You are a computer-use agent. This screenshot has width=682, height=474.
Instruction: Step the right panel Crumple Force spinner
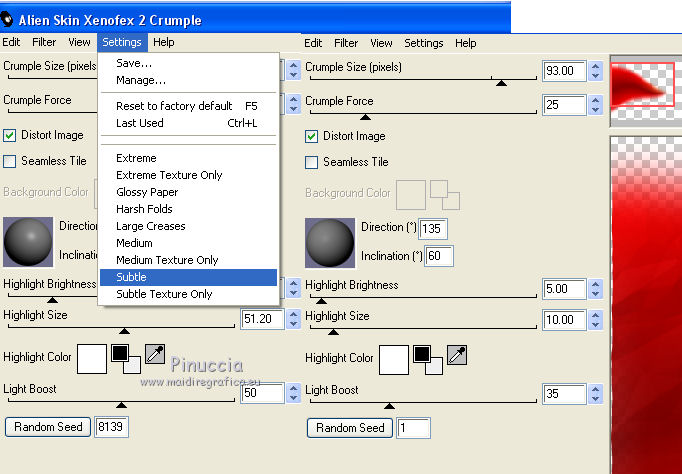[x=595, y=105]
